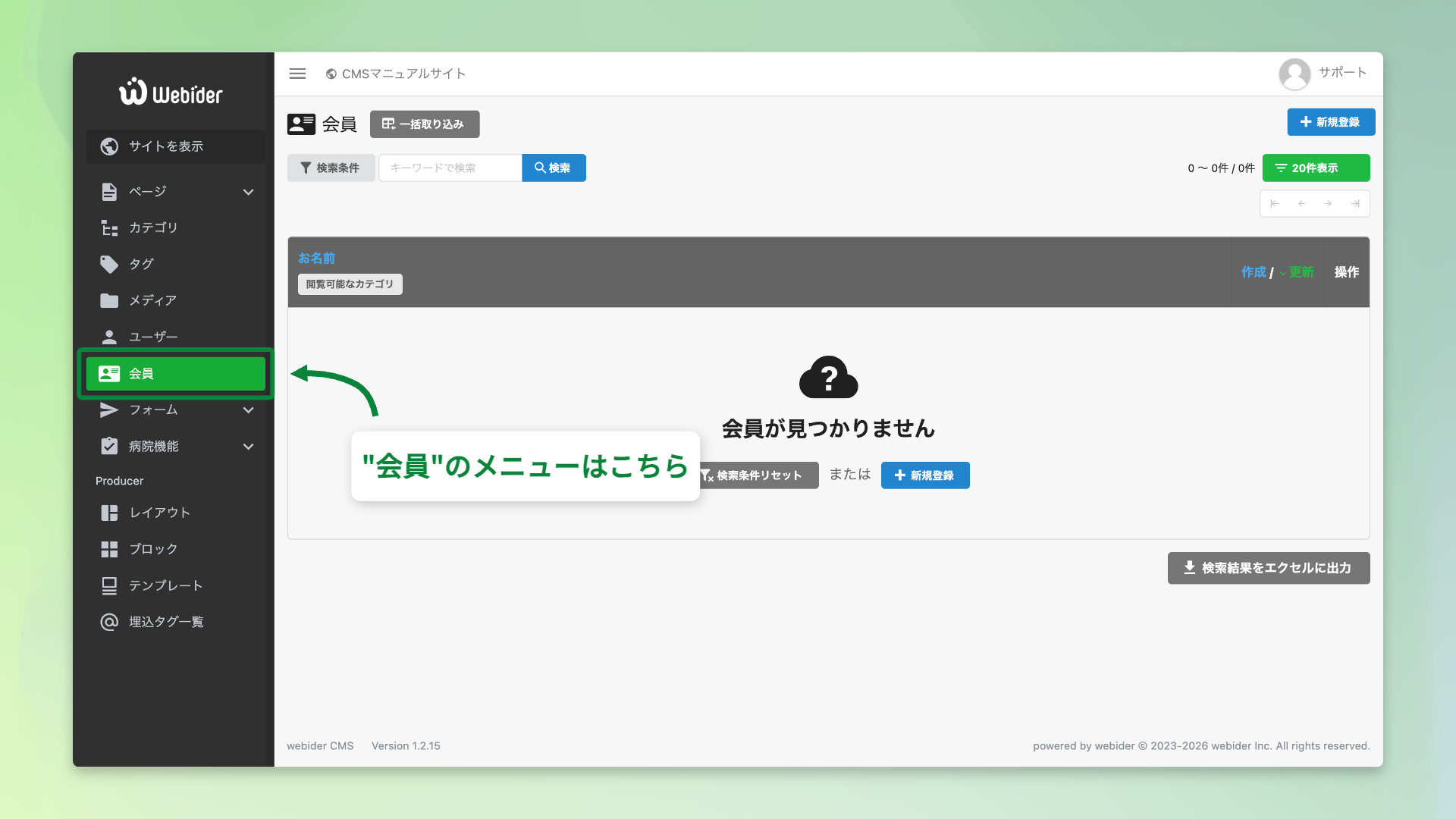
Task: Open the メディア sidebar menu
Action: [152, 300]
